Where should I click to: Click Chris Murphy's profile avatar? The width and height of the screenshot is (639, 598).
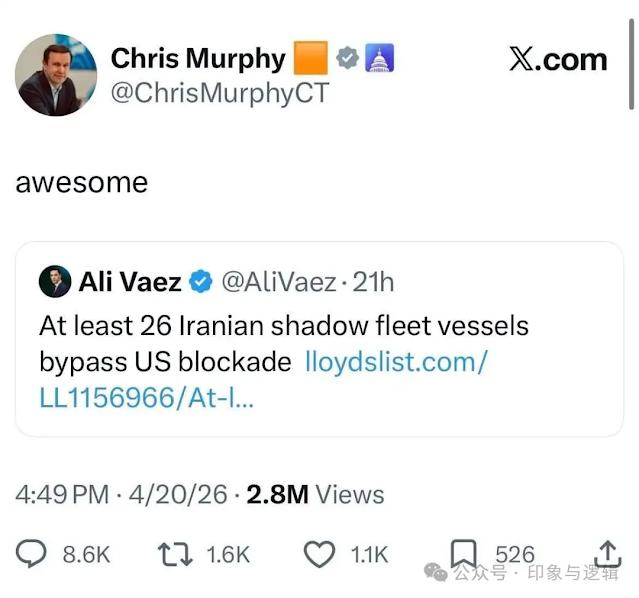56,74
